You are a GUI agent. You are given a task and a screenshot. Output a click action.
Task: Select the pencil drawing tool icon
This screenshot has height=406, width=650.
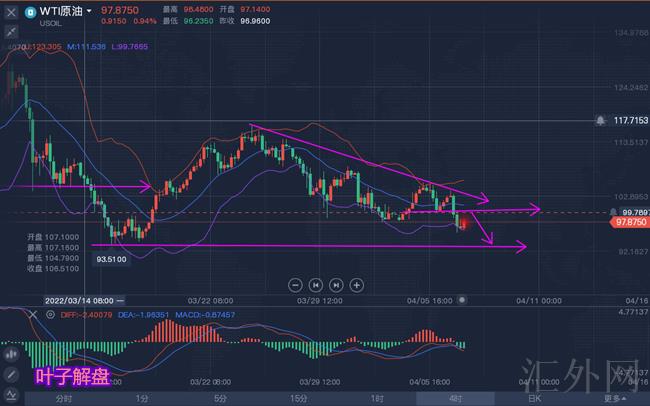(11, 375)
